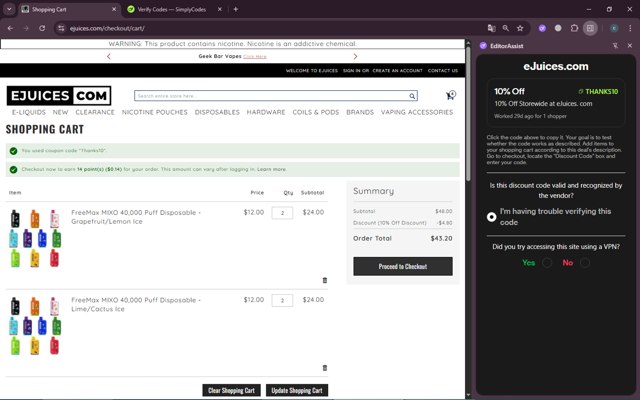Click Proceed to Checkout button
Viewport: 640px width, 400px height.
pyautogui.click(x=403, y=267)
